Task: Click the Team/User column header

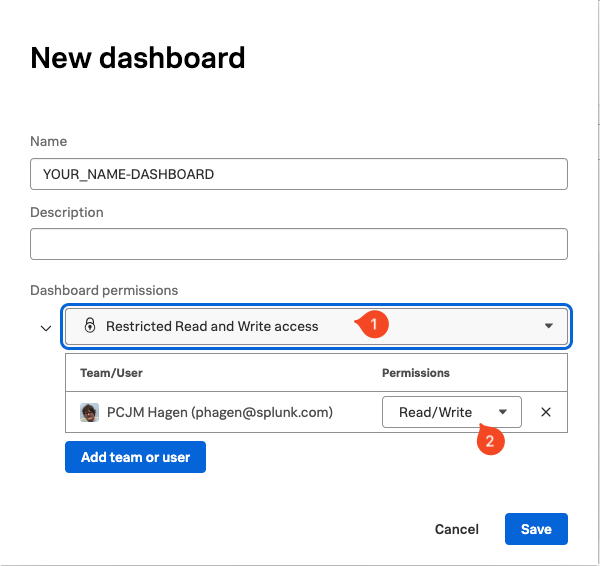Action: tap(112, 373)
